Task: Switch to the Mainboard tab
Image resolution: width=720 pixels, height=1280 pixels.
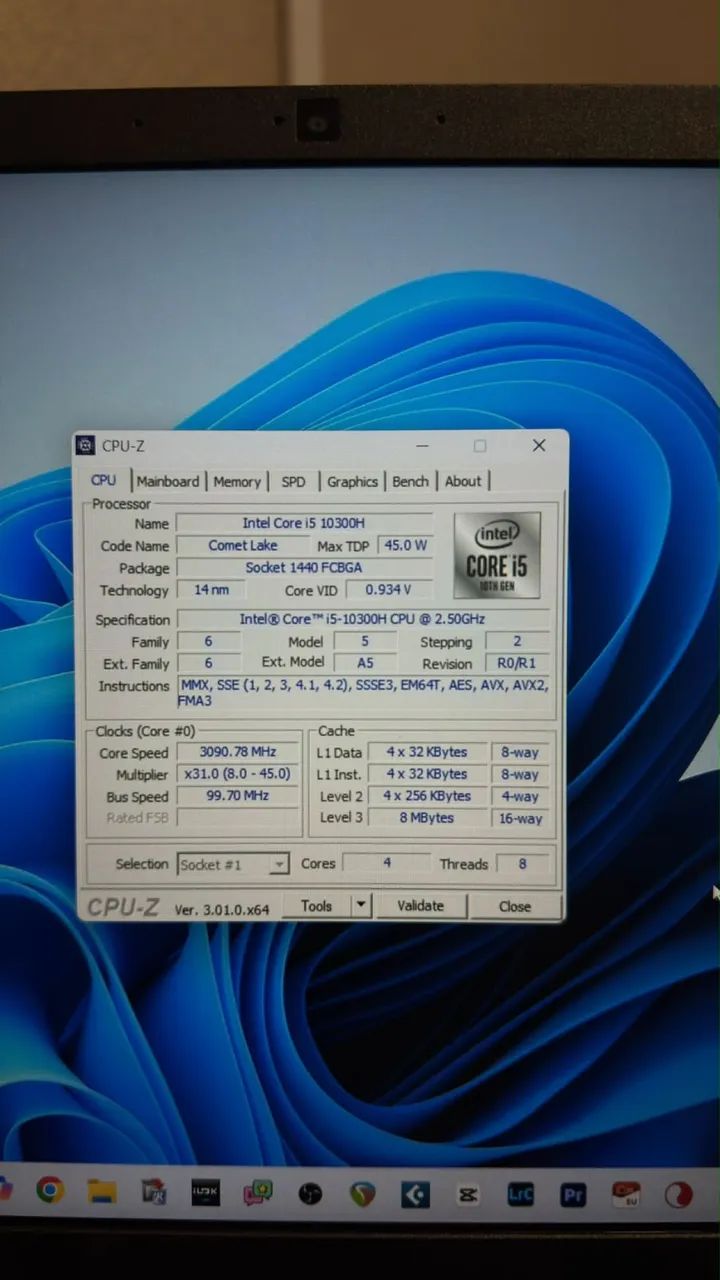Action: pyautogui.click(x=168, y=482)
